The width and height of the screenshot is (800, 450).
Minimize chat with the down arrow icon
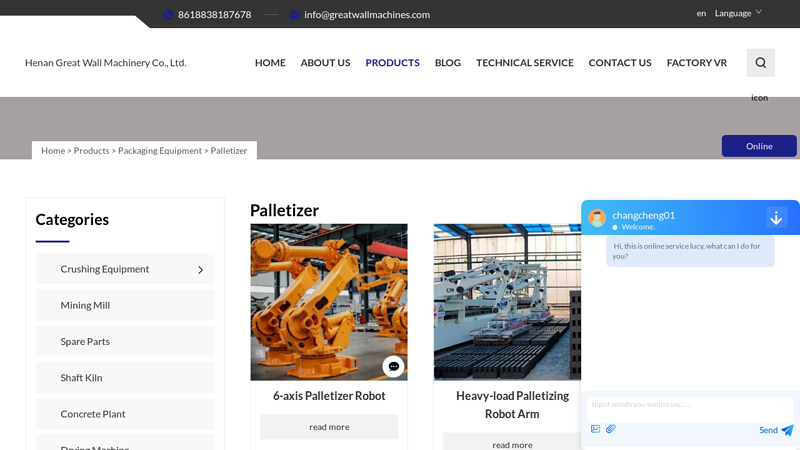pos(776,218)
